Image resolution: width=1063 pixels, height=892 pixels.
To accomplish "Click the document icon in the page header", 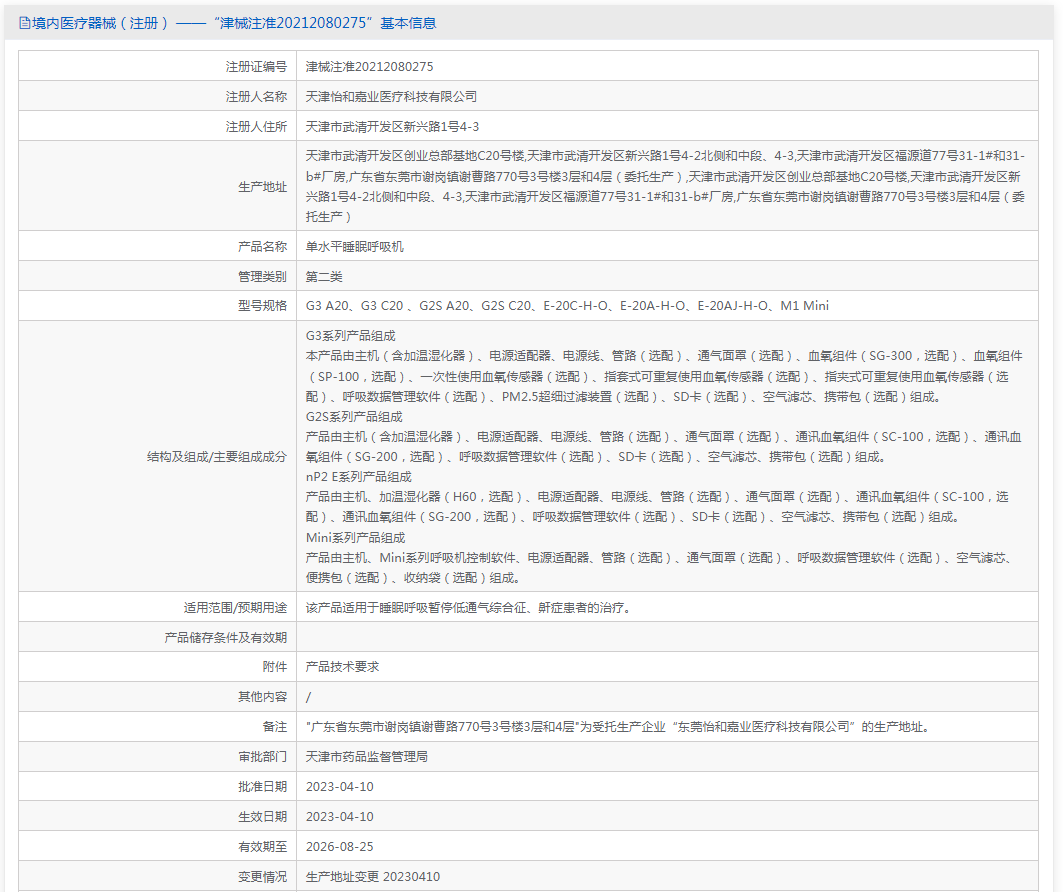I will tap(24, 24).
